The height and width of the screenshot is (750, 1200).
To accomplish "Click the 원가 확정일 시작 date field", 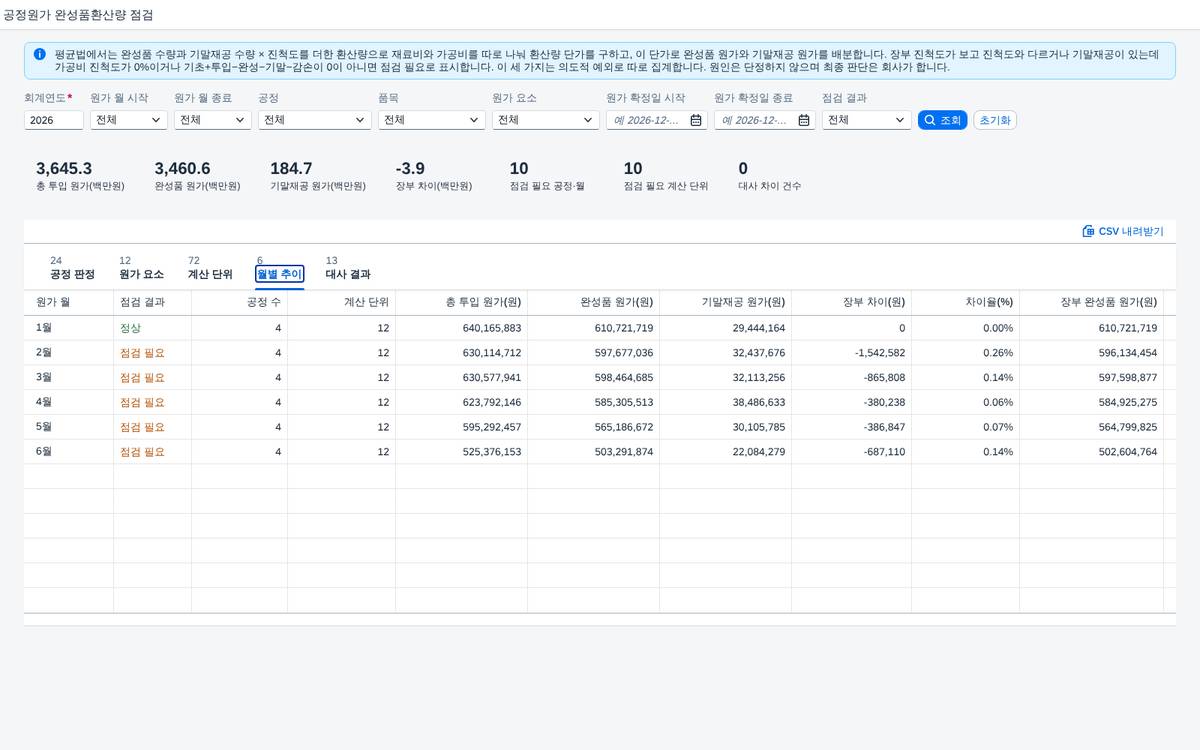I will pos(657,120).
